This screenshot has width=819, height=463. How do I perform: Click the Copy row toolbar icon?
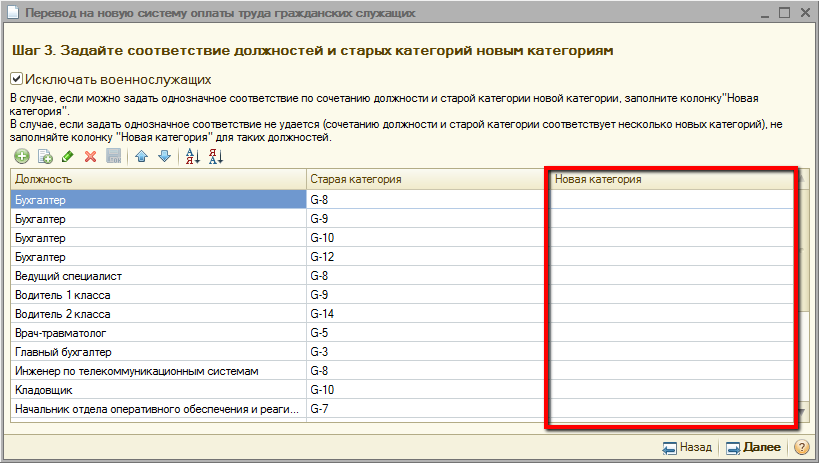[44, 157]
